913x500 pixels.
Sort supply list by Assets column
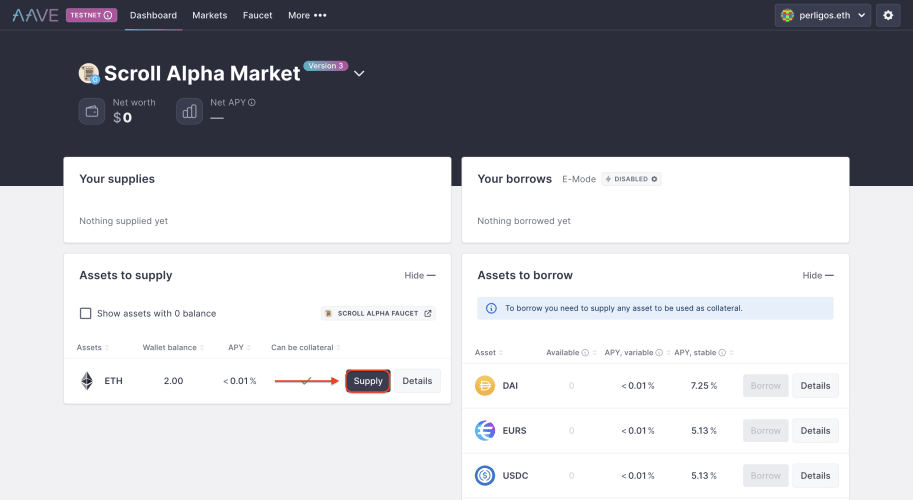point(93,347)
